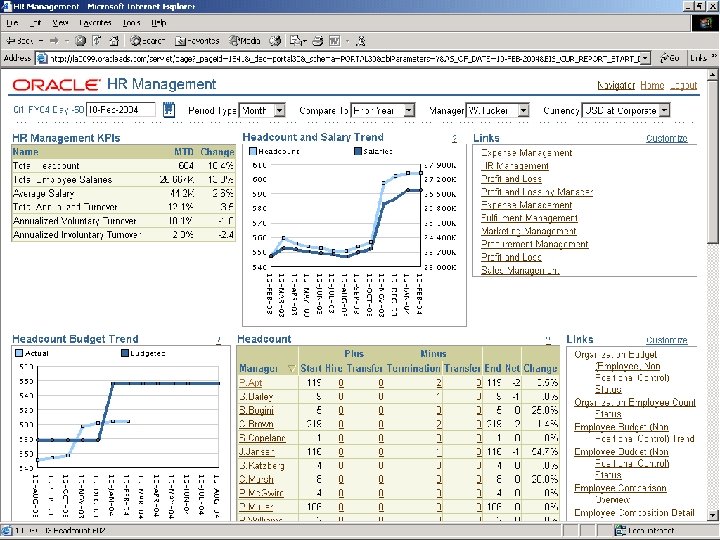
Task: Open the Procurement Management link
Action: pyautogui.click(x=534, y=244)
